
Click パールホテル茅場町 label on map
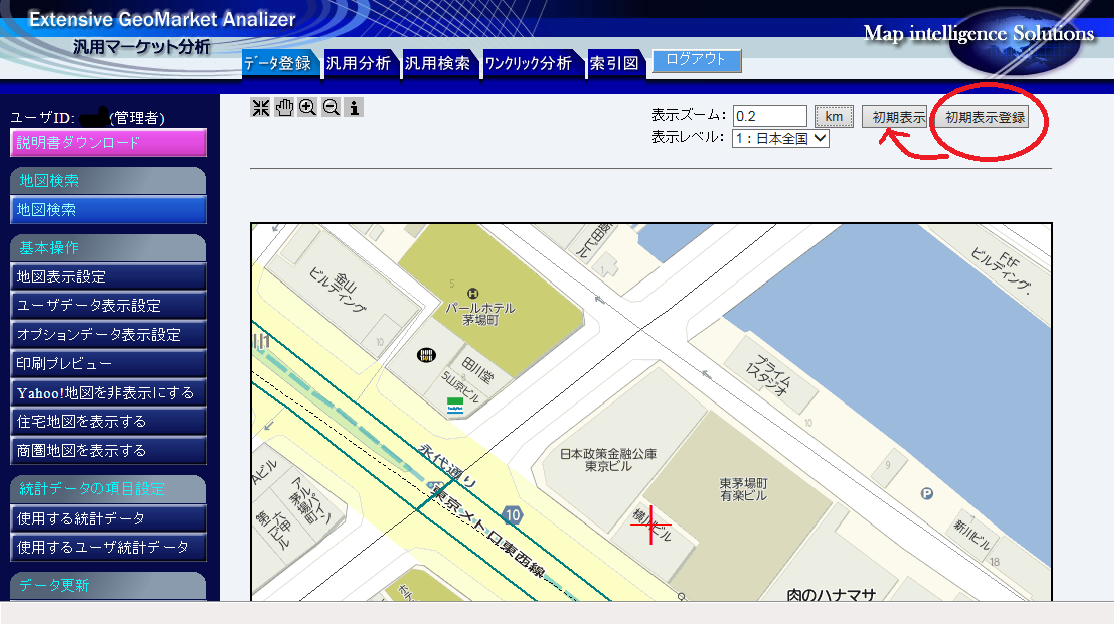(x=480, y=314)
